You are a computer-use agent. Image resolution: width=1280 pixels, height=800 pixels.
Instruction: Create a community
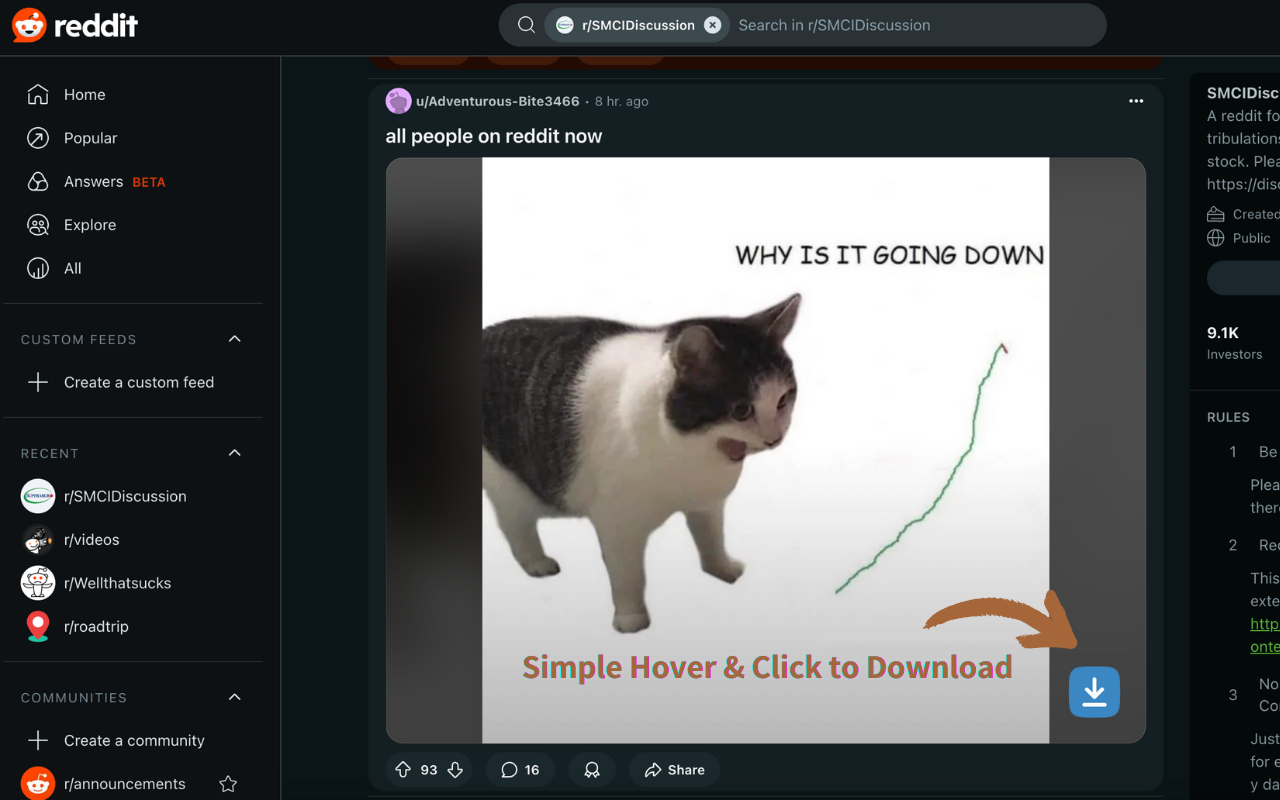(x=133, y=740)
